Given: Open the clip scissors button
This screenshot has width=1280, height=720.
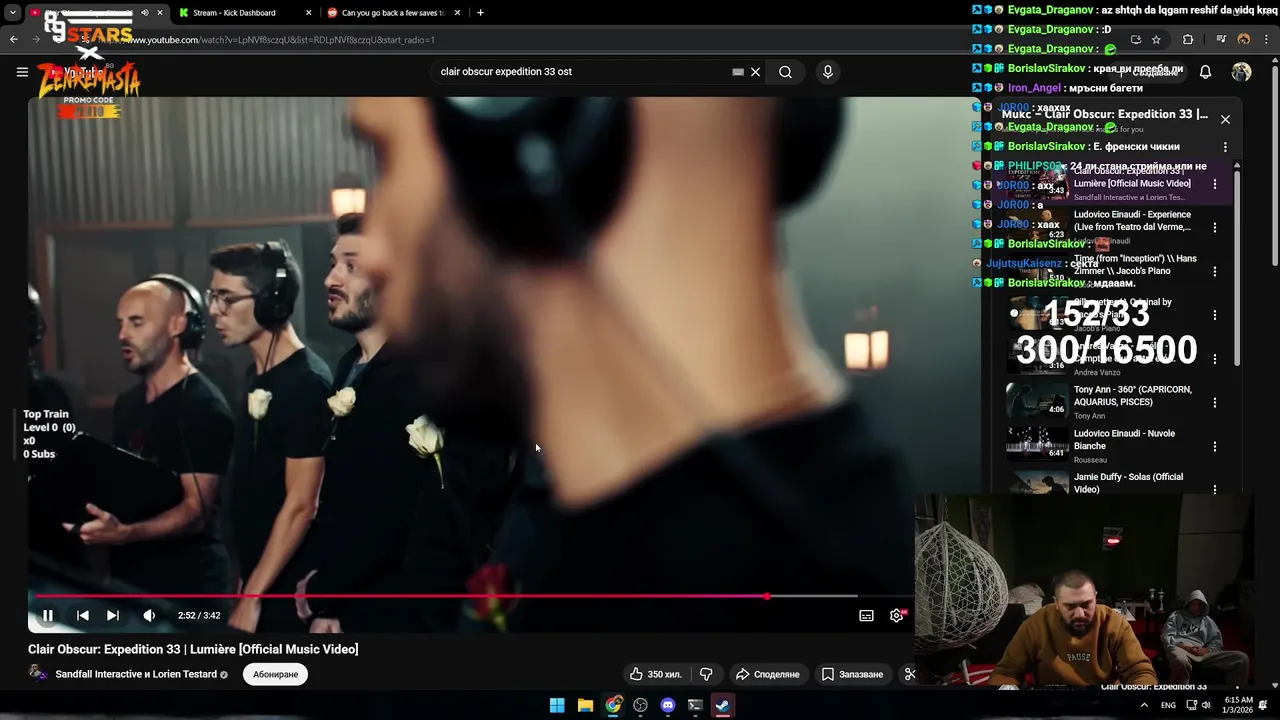Looking at the screenshot, I should 909,674.
